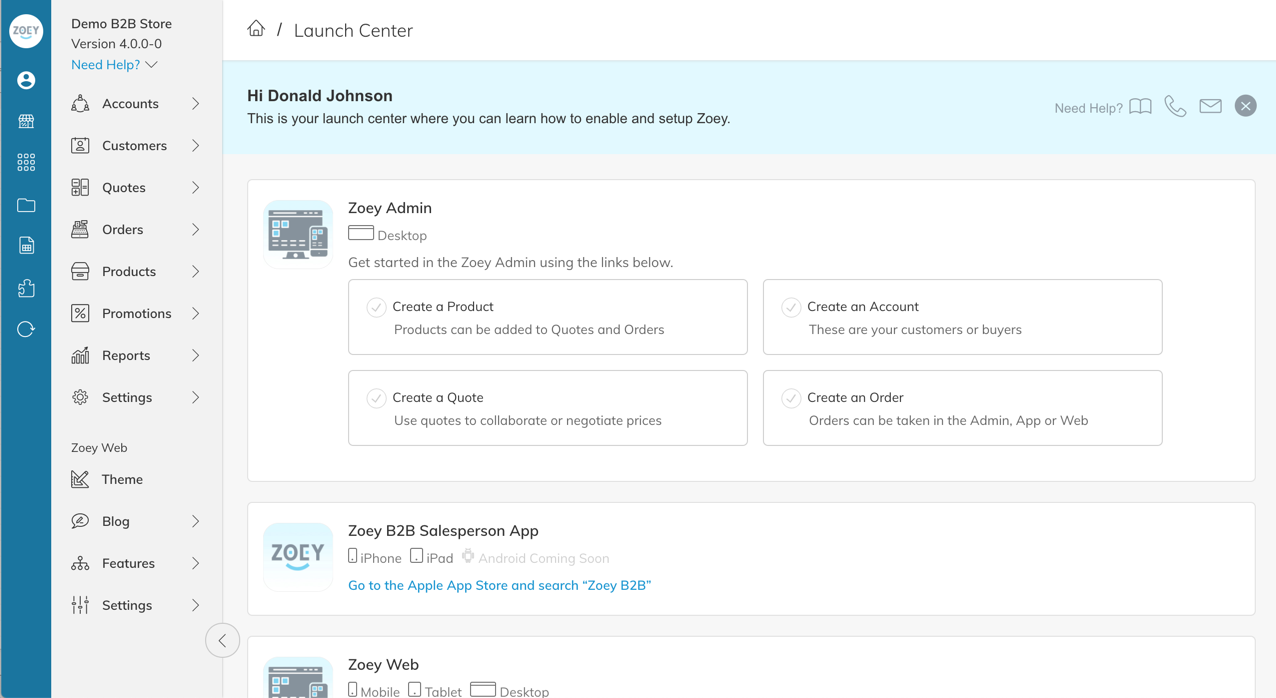Viewport: 1276px width, 698px height.
Task: Open the Orders menu item
Action: [136, 229]
